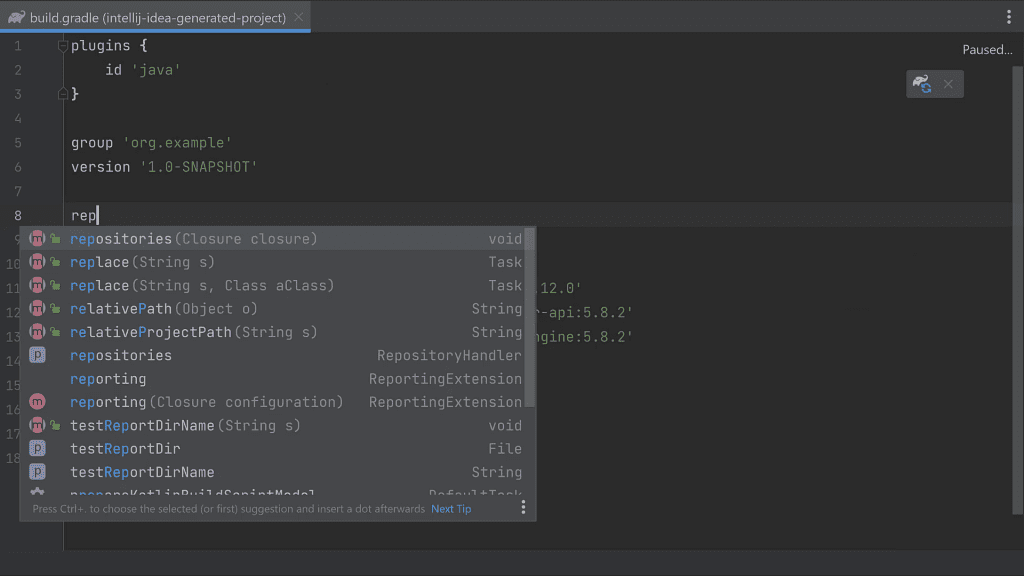
Task: Open the overflow menu beside Next Tip
Action: (522, 508)
